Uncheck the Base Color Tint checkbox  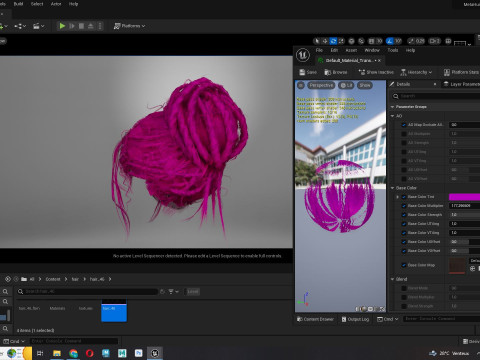404,197
